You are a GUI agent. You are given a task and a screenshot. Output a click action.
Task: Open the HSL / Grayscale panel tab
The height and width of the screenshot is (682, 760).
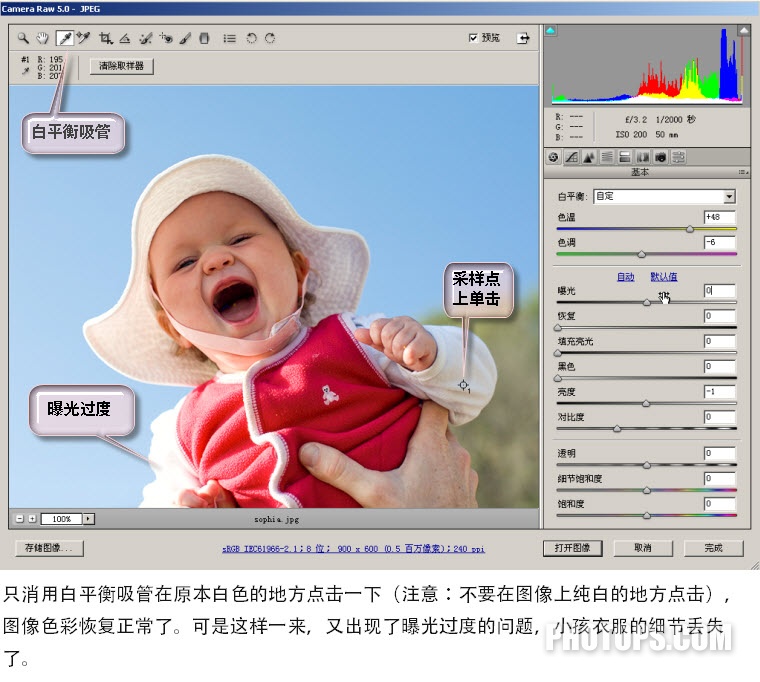pyautogui.click(x=607, y=157)
